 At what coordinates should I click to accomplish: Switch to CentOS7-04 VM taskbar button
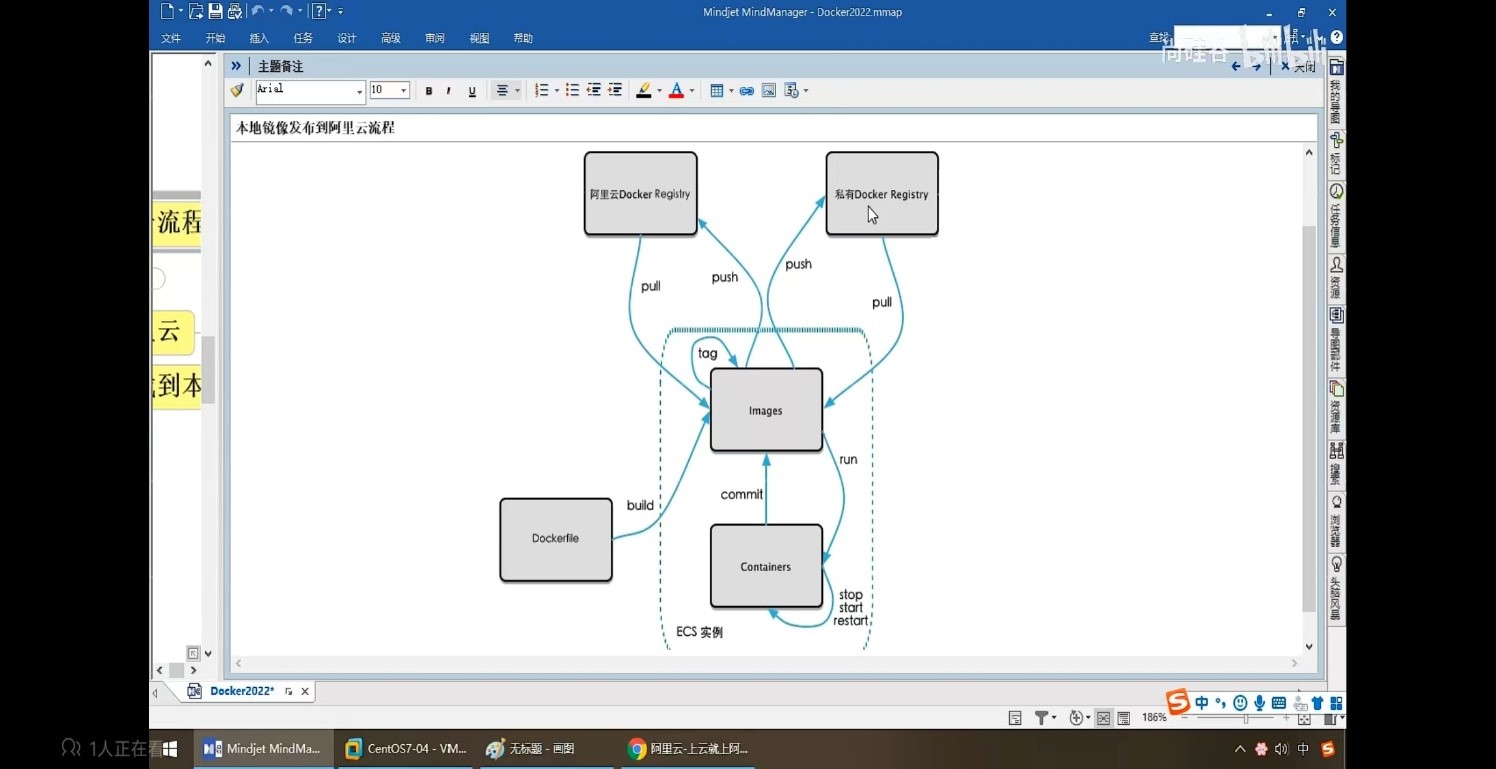point(406,748)
